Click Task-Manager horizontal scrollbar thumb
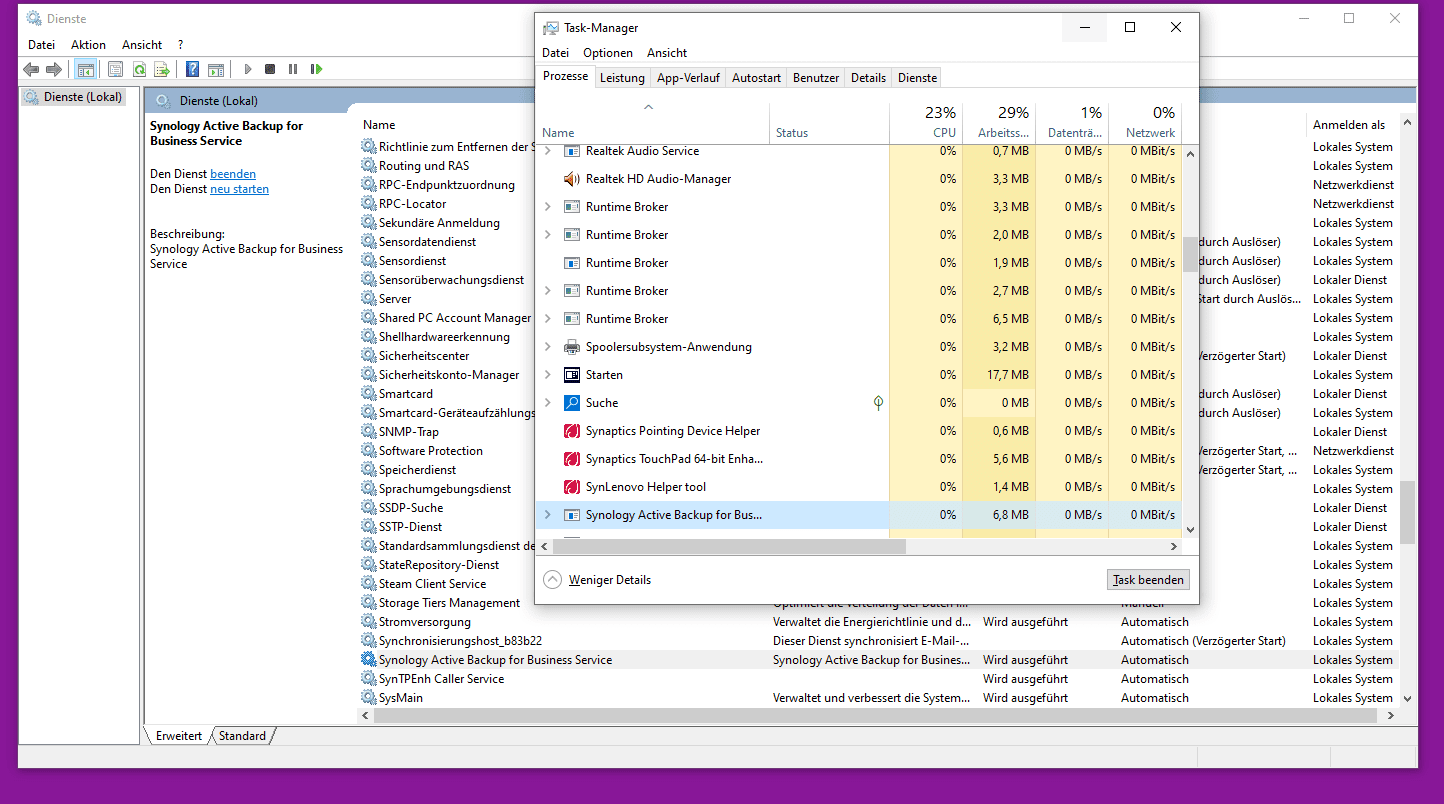Screen dimensions: 1444x804 pyautogui.click(x=728, y=547)
